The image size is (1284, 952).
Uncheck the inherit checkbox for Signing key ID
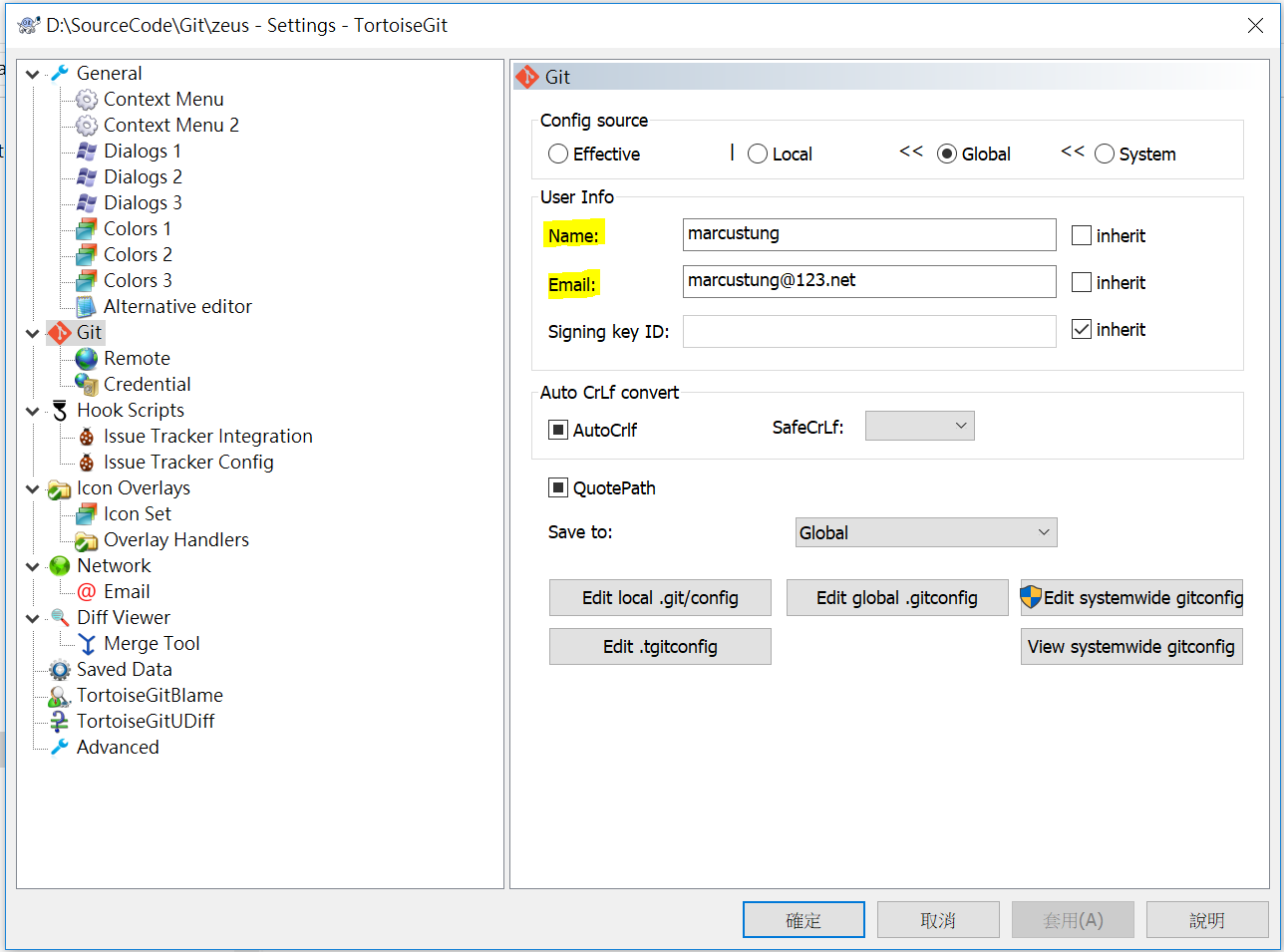point(1084,329)
